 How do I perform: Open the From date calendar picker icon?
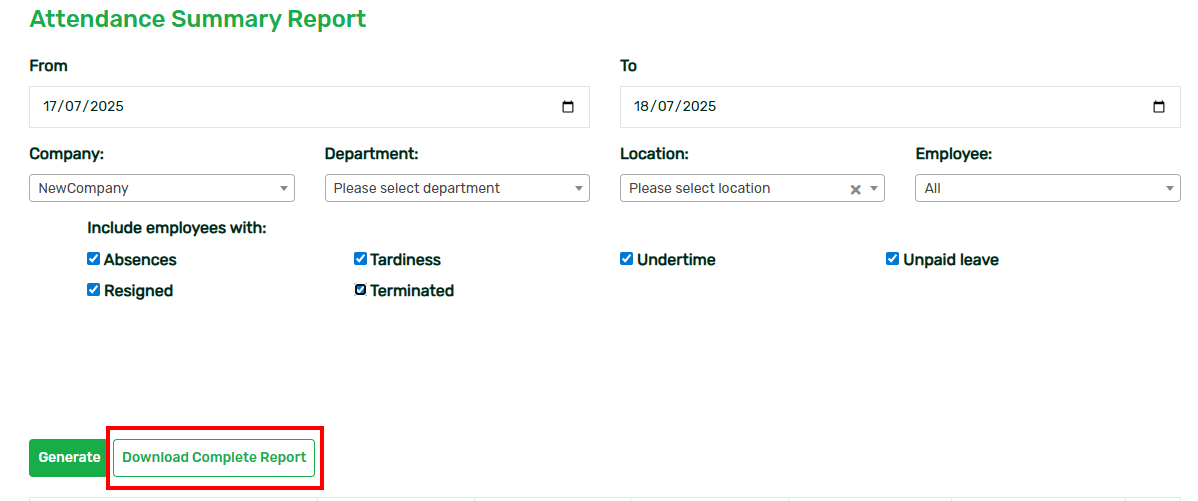tap(568, 107)
